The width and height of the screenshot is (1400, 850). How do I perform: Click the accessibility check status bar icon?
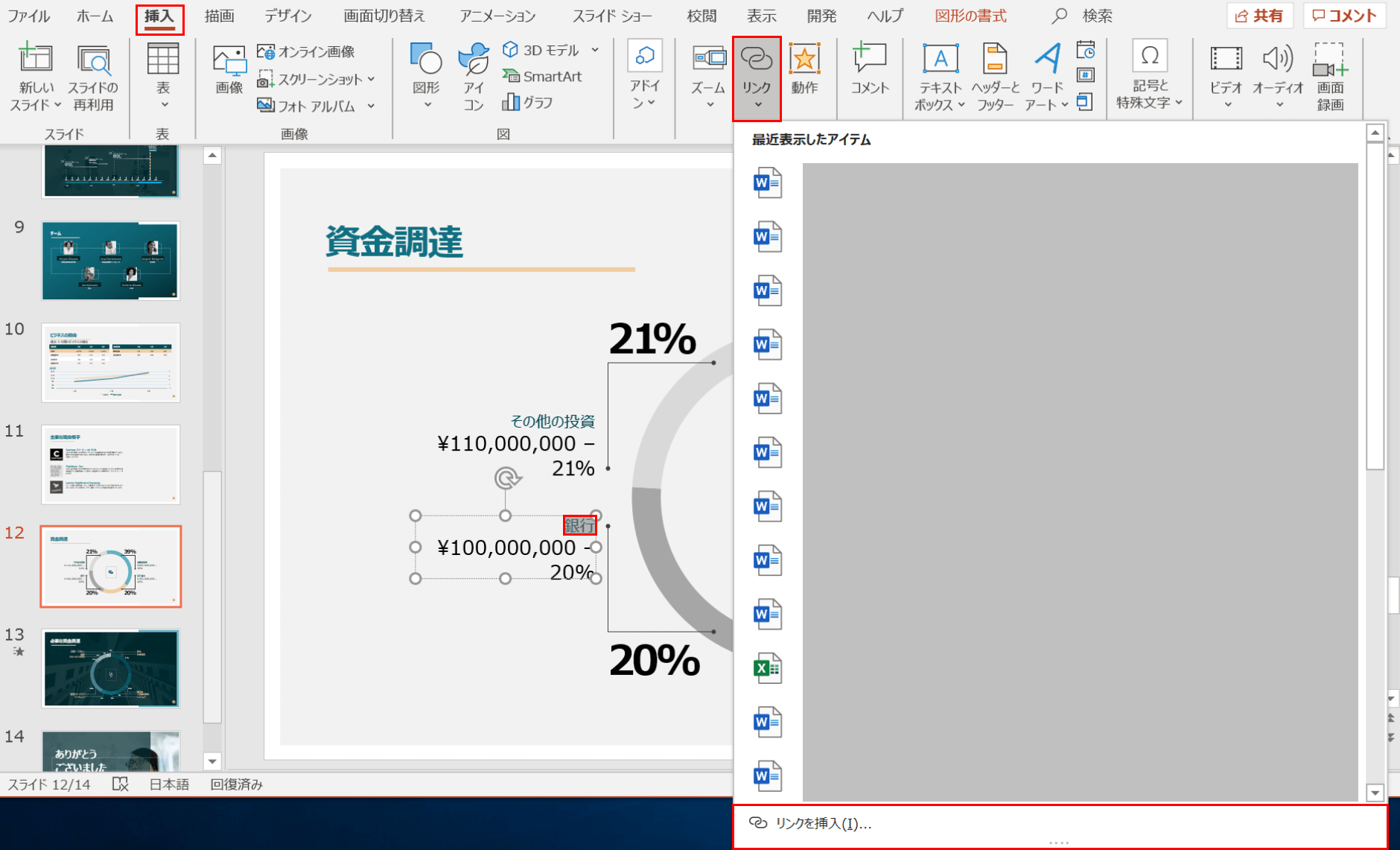click(x=121, y=784)
